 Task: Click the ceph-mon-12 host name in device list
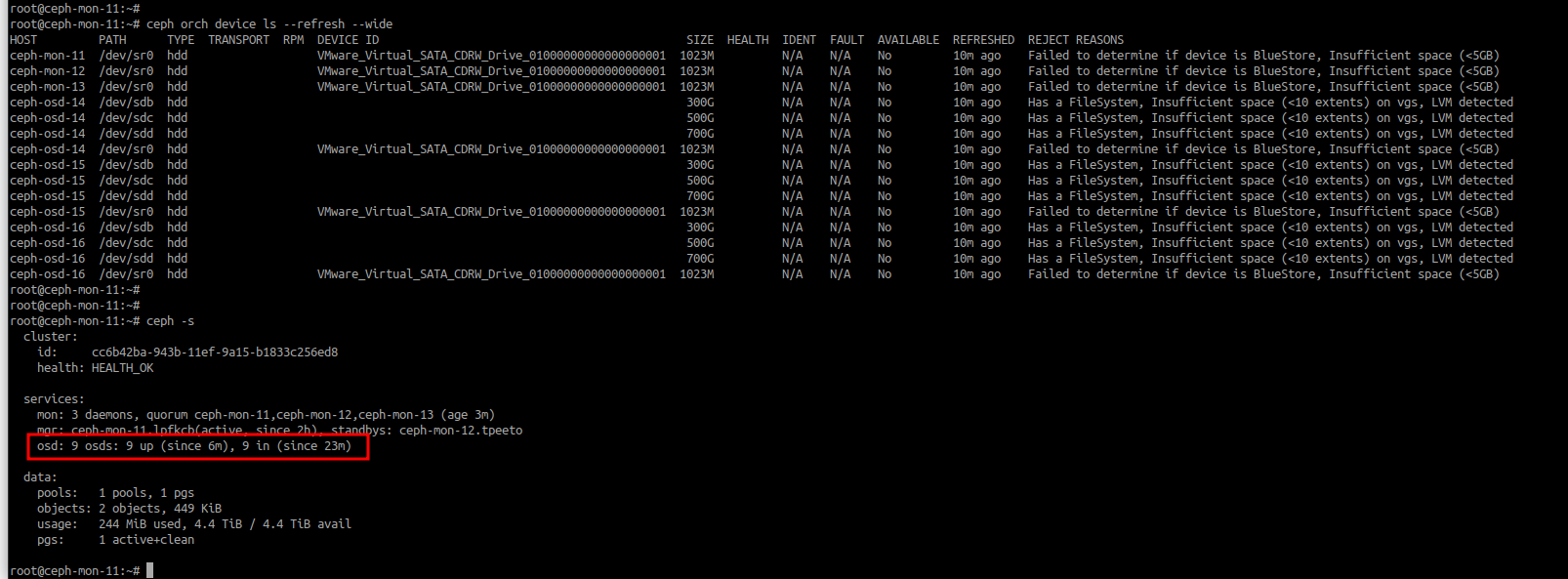coord(47,71)
